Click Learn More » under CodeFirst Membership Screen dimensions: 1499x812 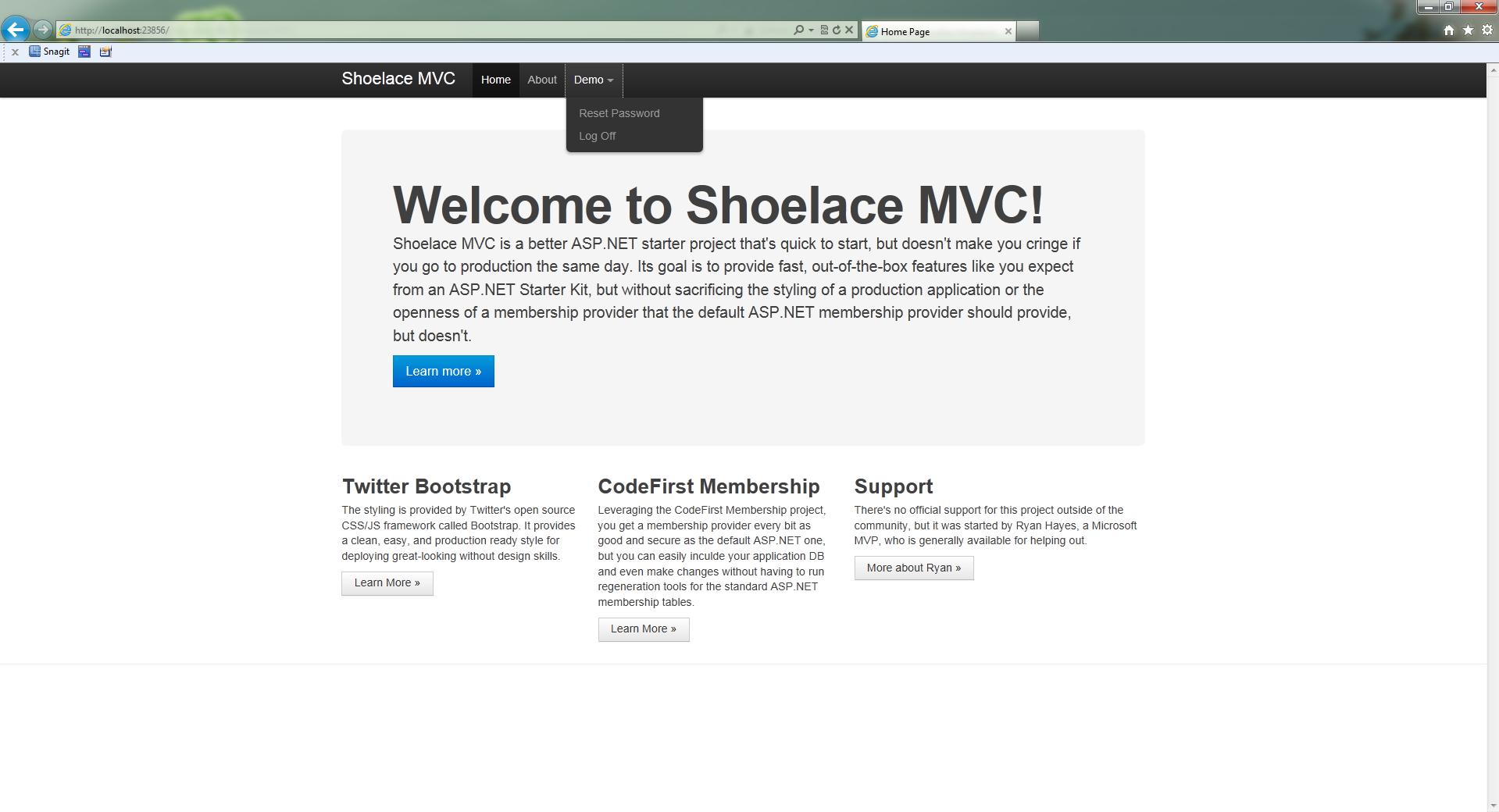(644, 629)
